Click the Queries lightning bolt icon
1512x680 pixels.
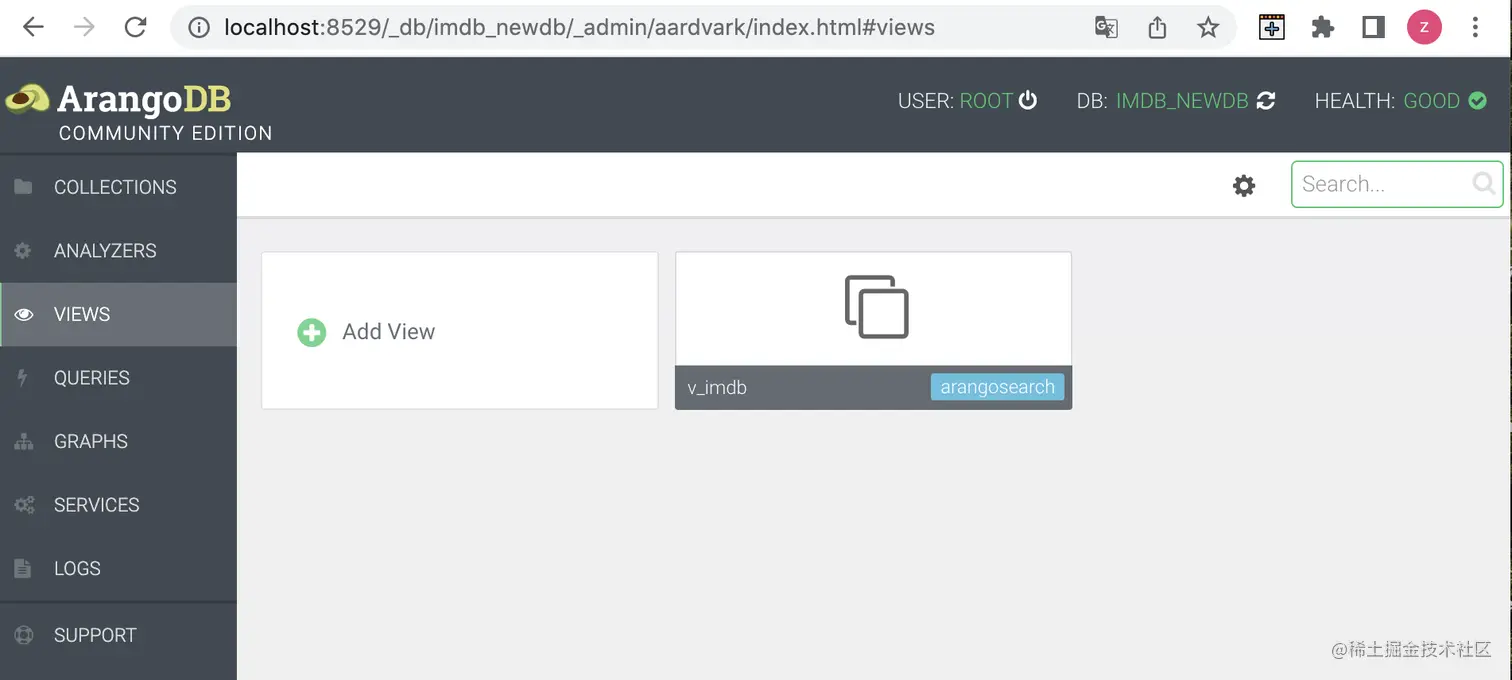[x=23, y=378]
